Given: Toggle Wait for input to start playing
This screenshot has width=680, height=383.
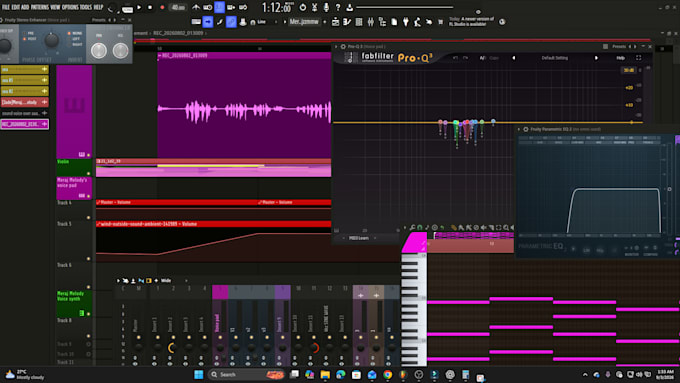Looking at the screenshot, I should pyautogui.click(x=208, y=7).
